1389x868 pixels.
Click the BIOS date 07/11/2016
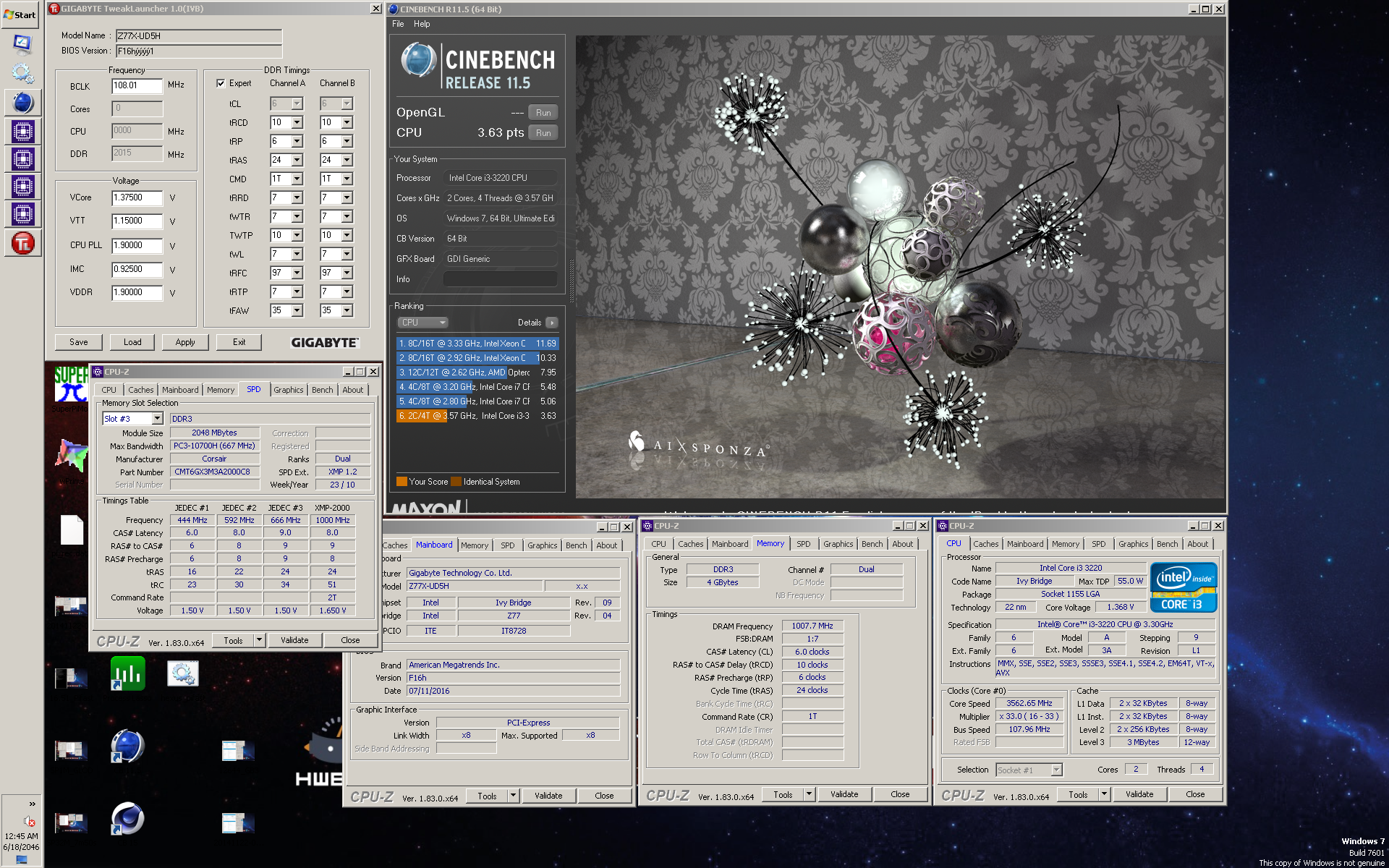tap(514, 691)
